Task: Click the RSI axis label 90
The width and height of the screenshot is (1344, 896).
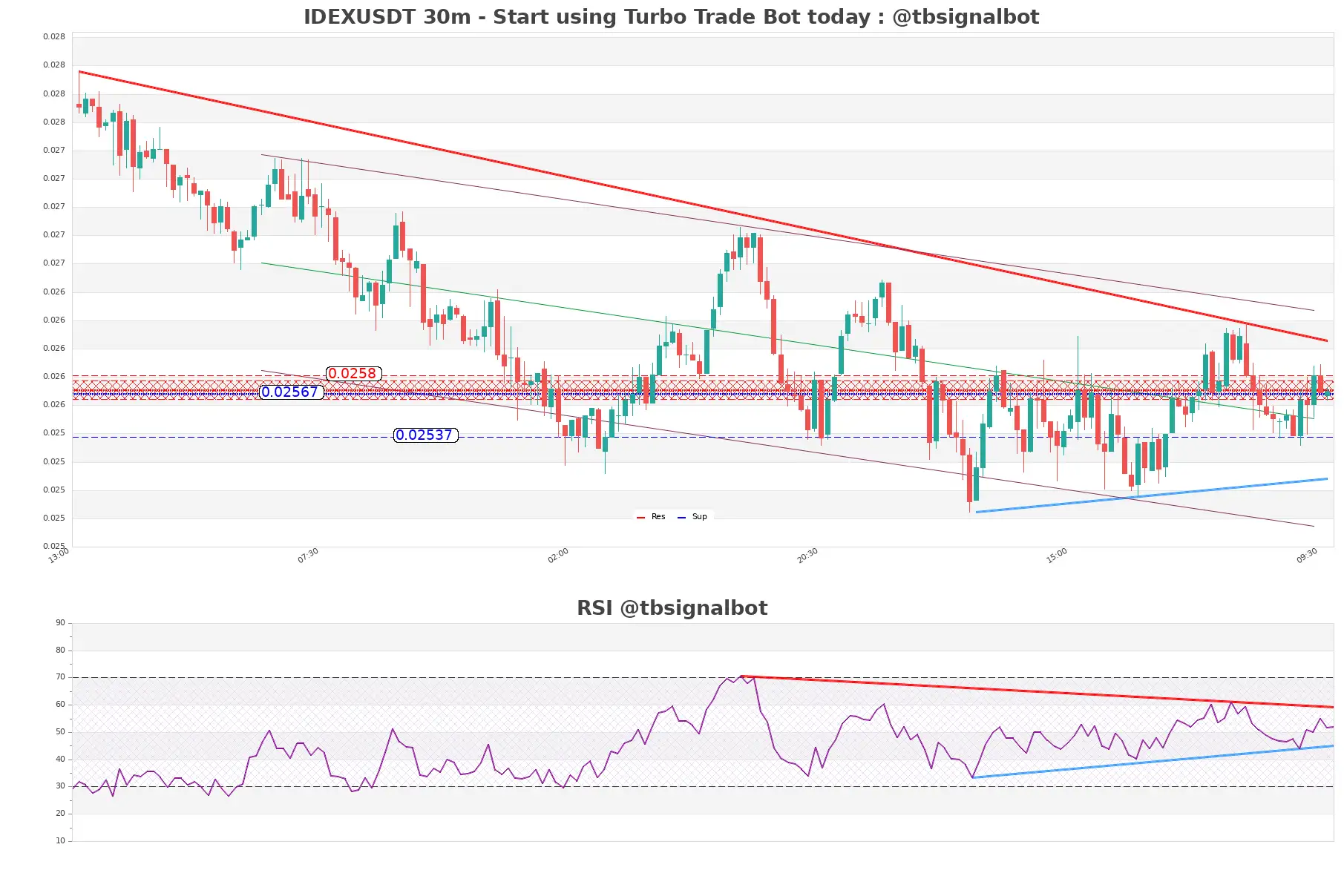Action: pos(60,623)
